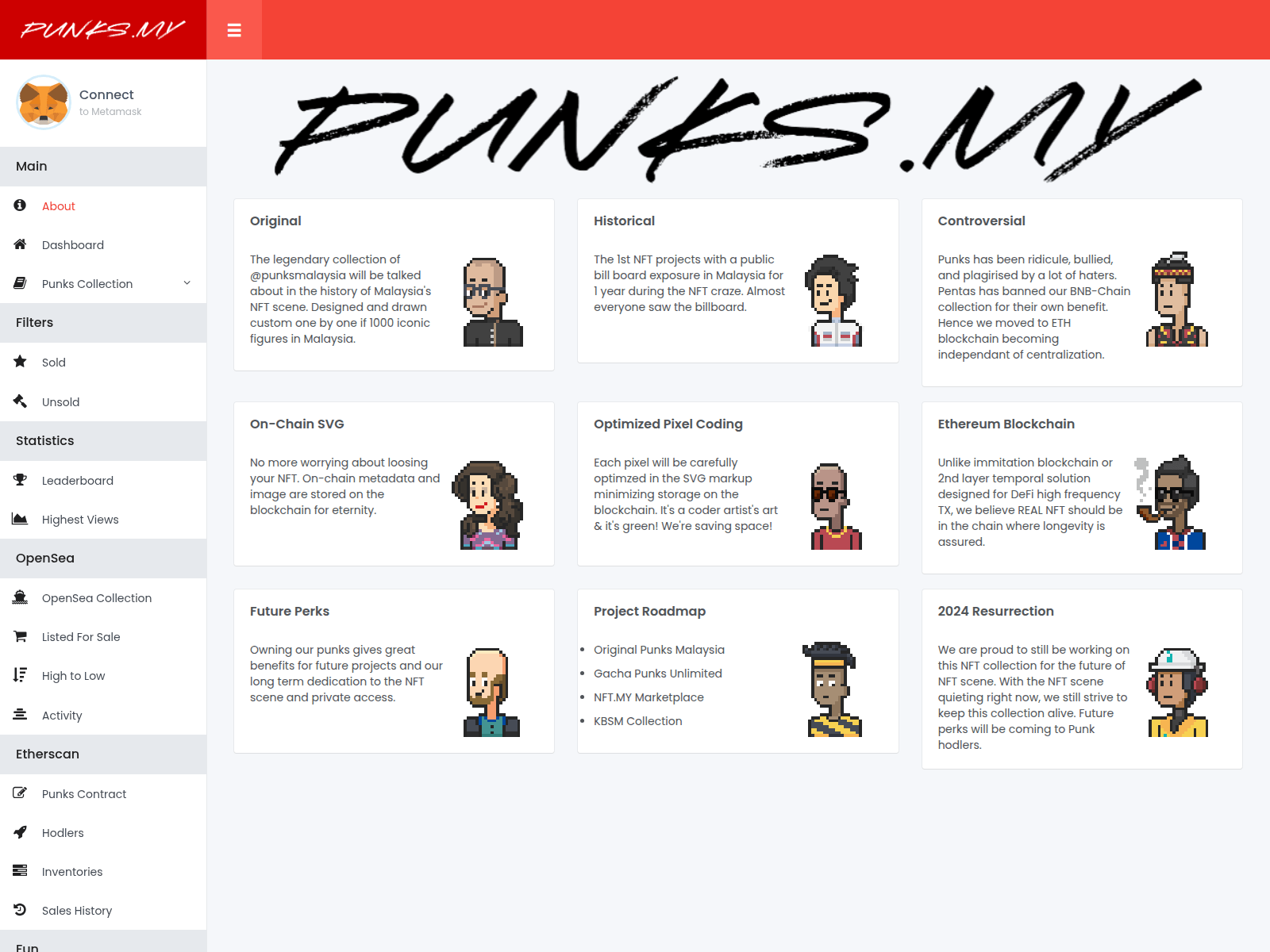1270x952 pixels.
Task: Click the sunglasses punk in Optimized Pixel Coding card
Action: pyautogui.click(x=836, y=507)
